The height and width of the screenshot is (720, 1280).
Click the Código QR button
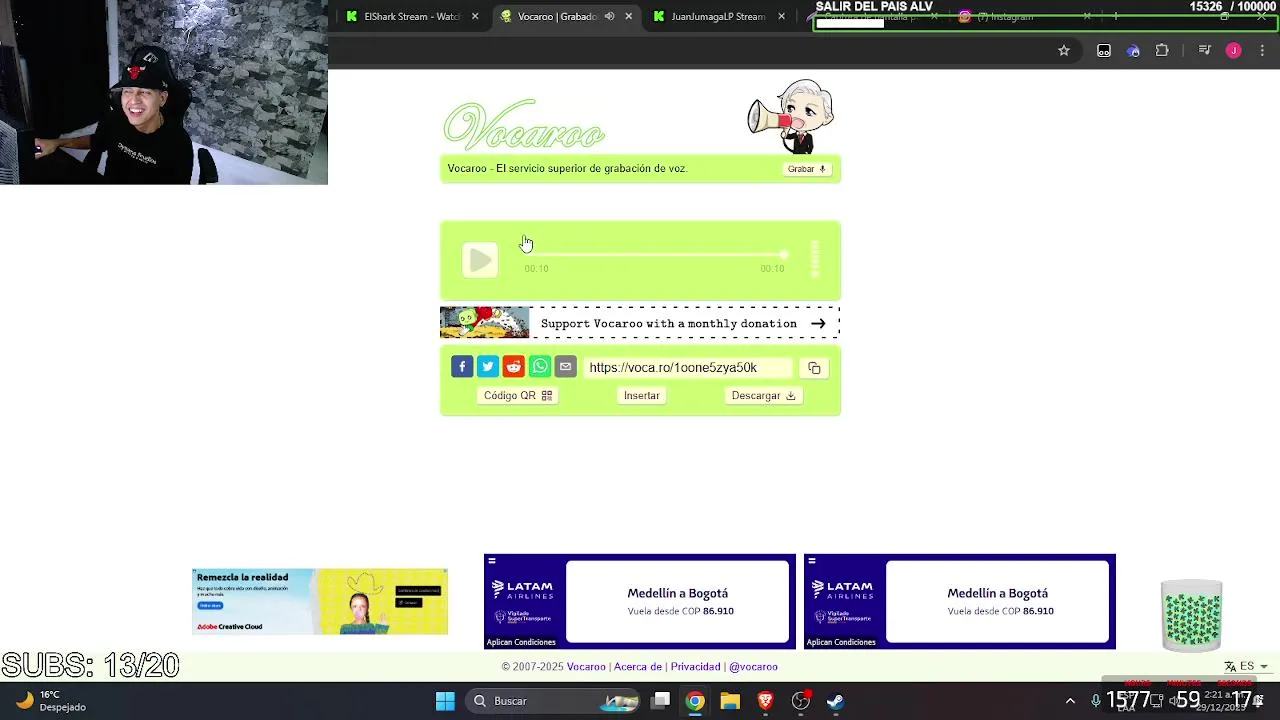tap(518, 396)
